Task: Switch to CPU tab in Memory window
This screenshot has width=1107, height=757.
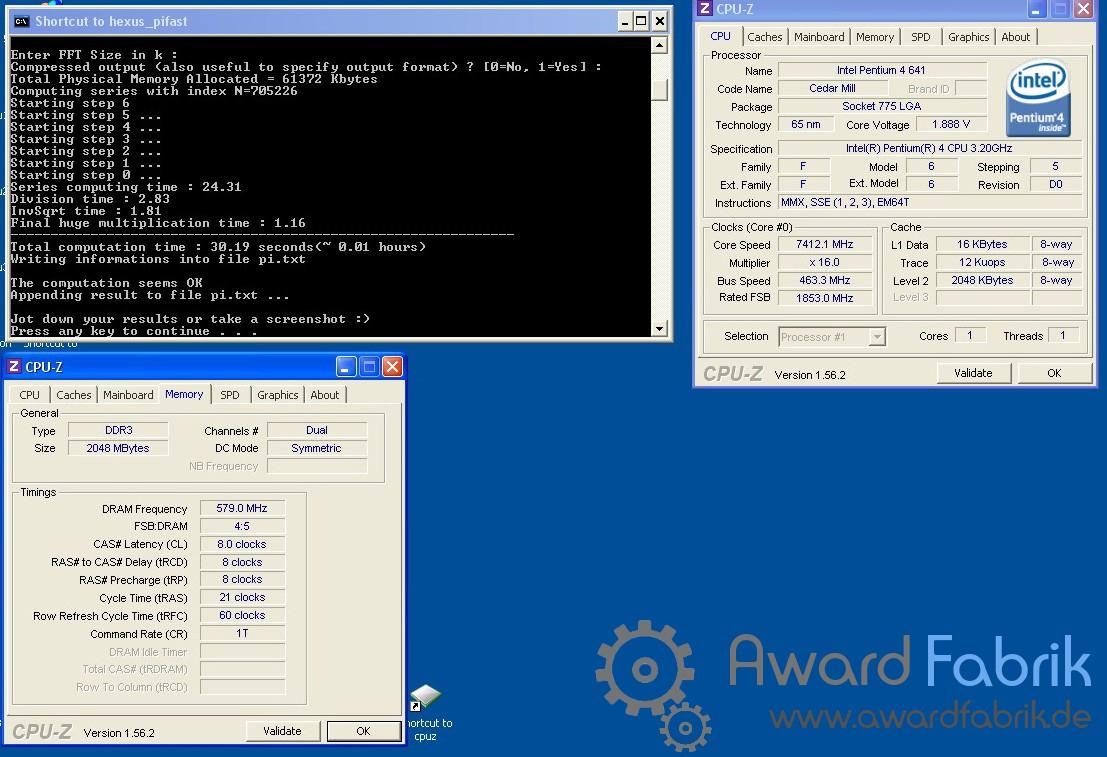Action: pos(30,395)
